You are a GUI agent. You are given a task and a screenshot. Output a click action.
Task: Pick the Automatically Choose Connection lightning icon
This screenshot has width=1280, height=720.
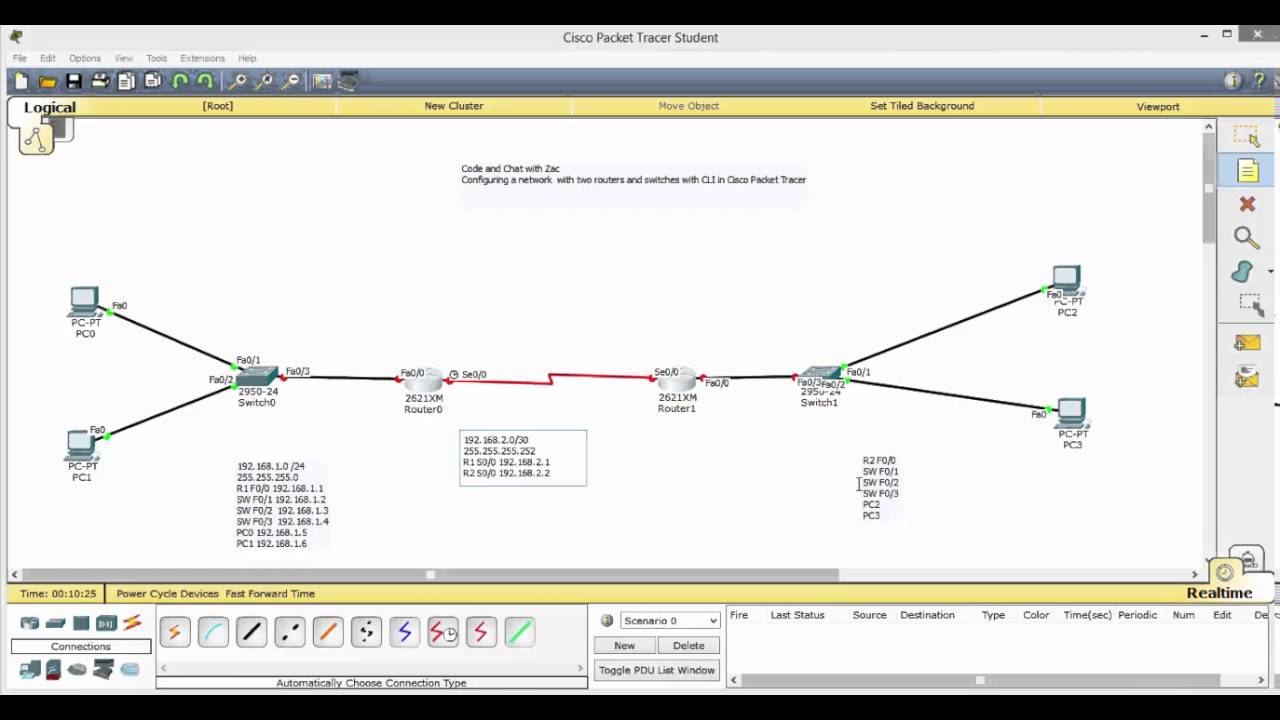174,632
